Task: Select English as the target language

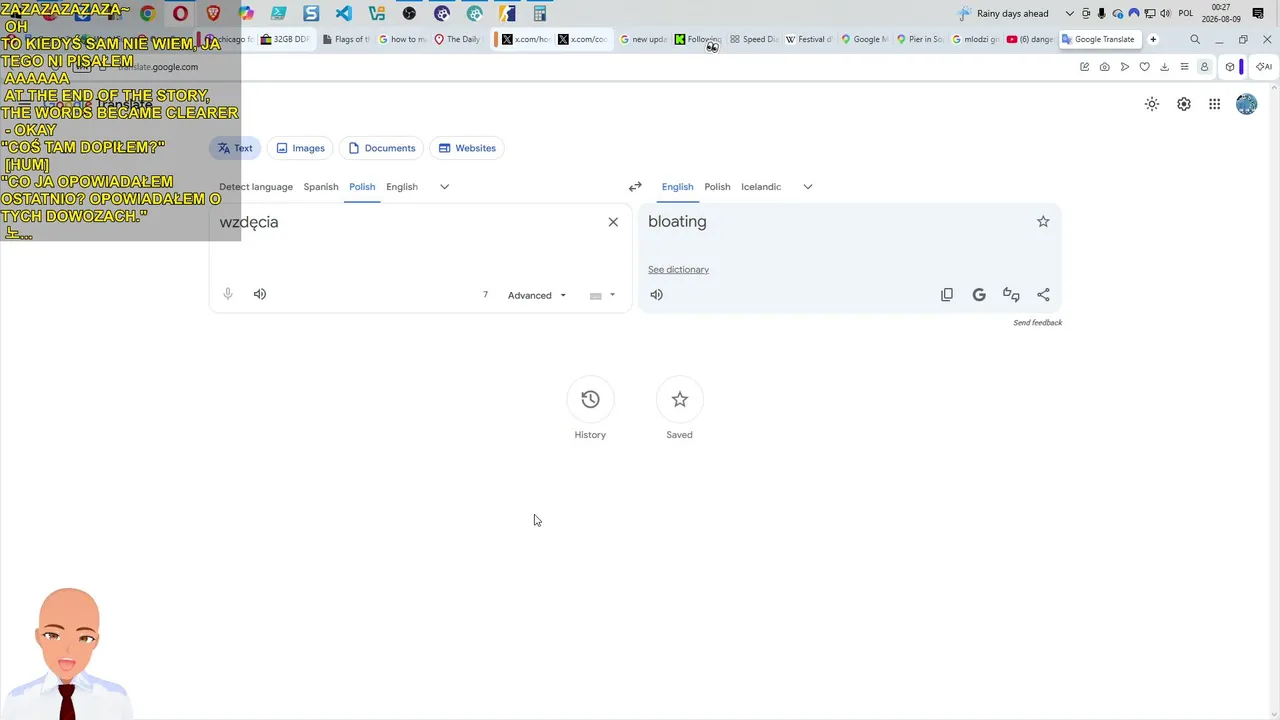Action: pyautogui.click(x=677, y=187)
